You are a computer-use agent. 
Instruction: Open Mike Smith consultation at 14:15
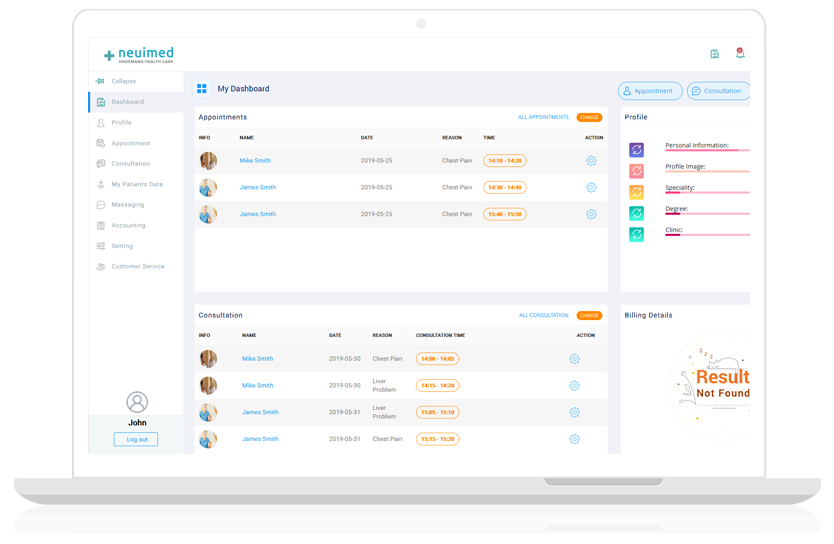click(x=257, y=386)
